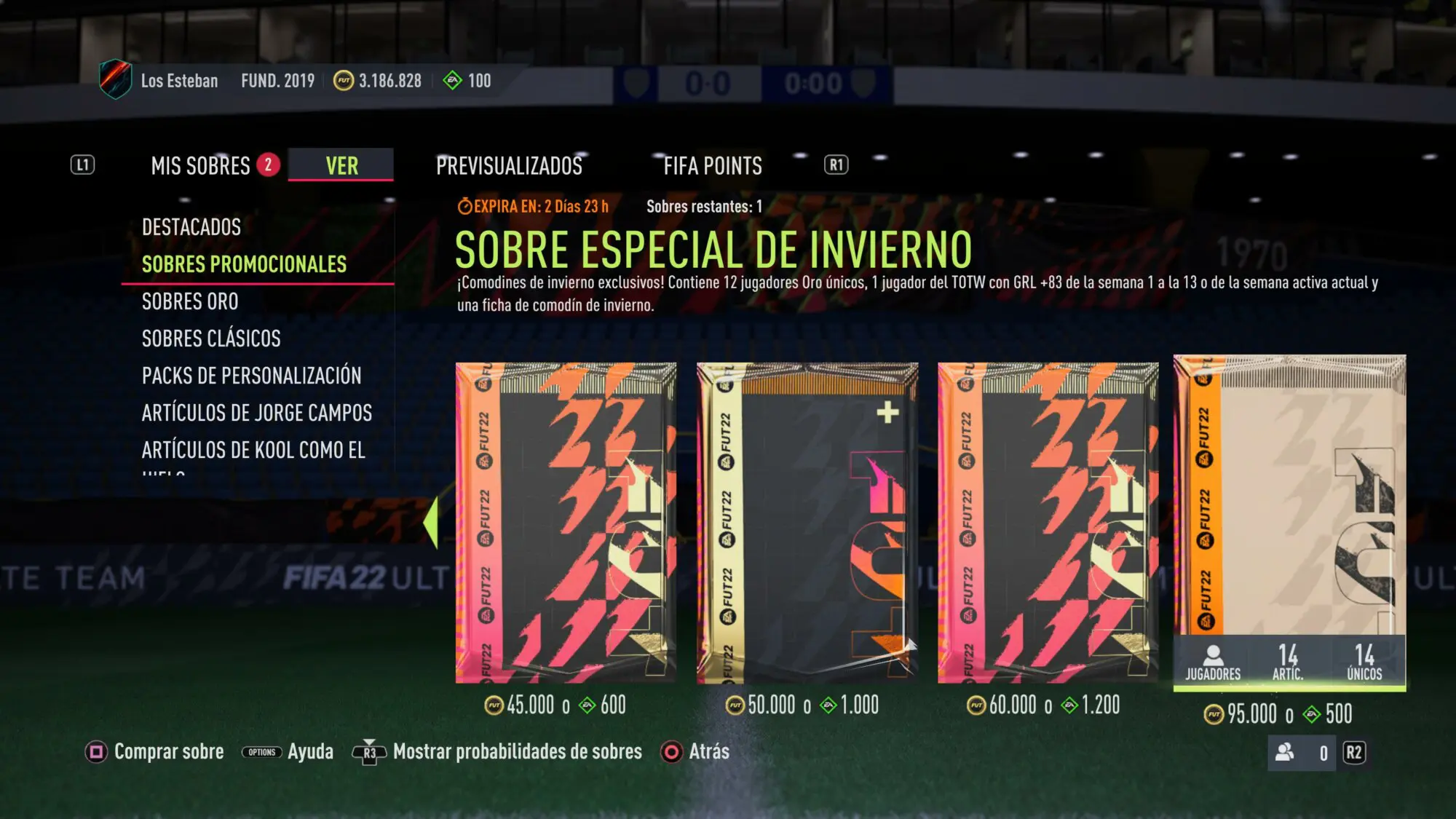This screenshot has height=819, width=1456.
Task: Click the R1 shoulder button icon
Action: 836,165
